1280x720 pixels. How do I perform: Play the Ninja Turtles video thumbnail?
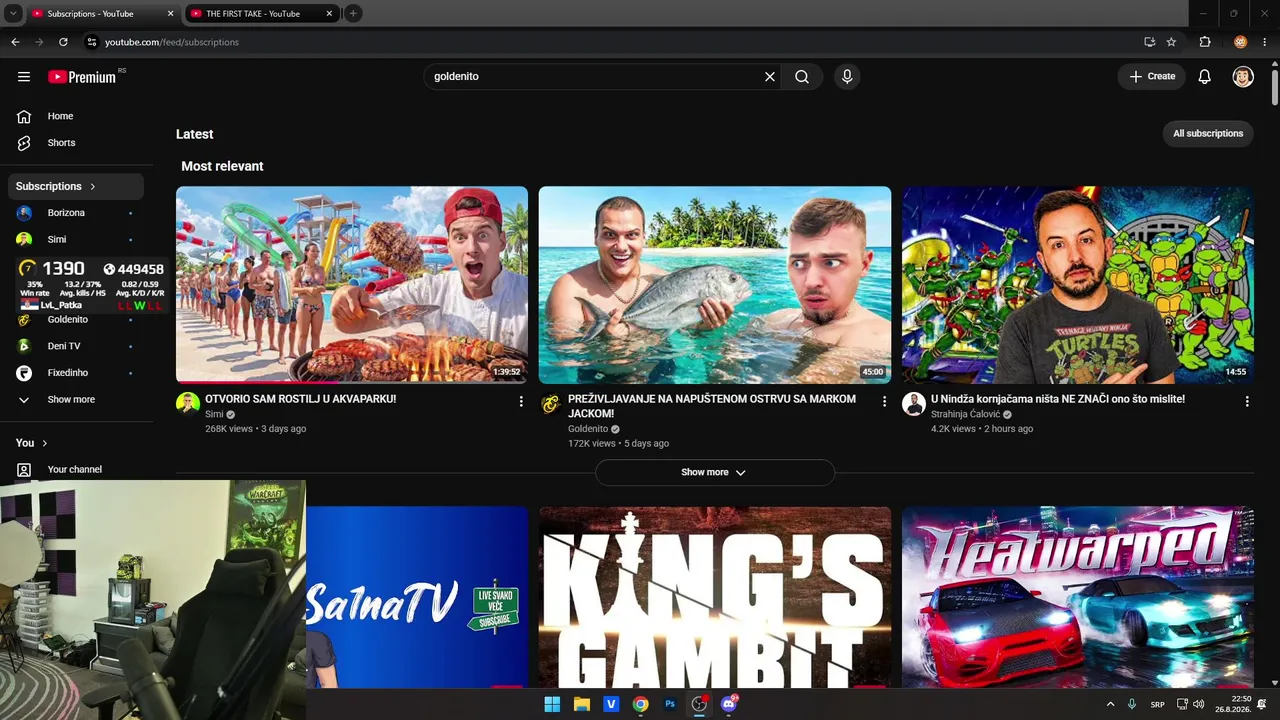[x=1078, y=285]
